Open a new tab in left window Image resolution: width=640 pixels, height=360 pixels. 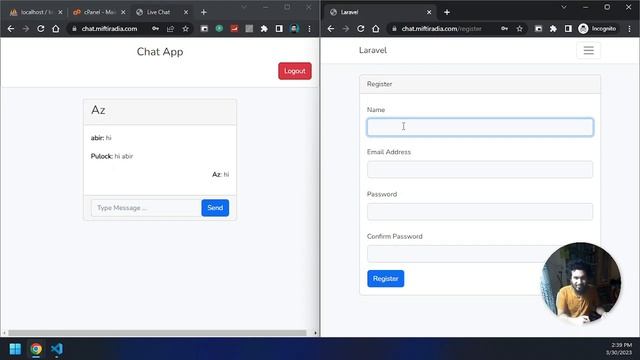[204, 12]
